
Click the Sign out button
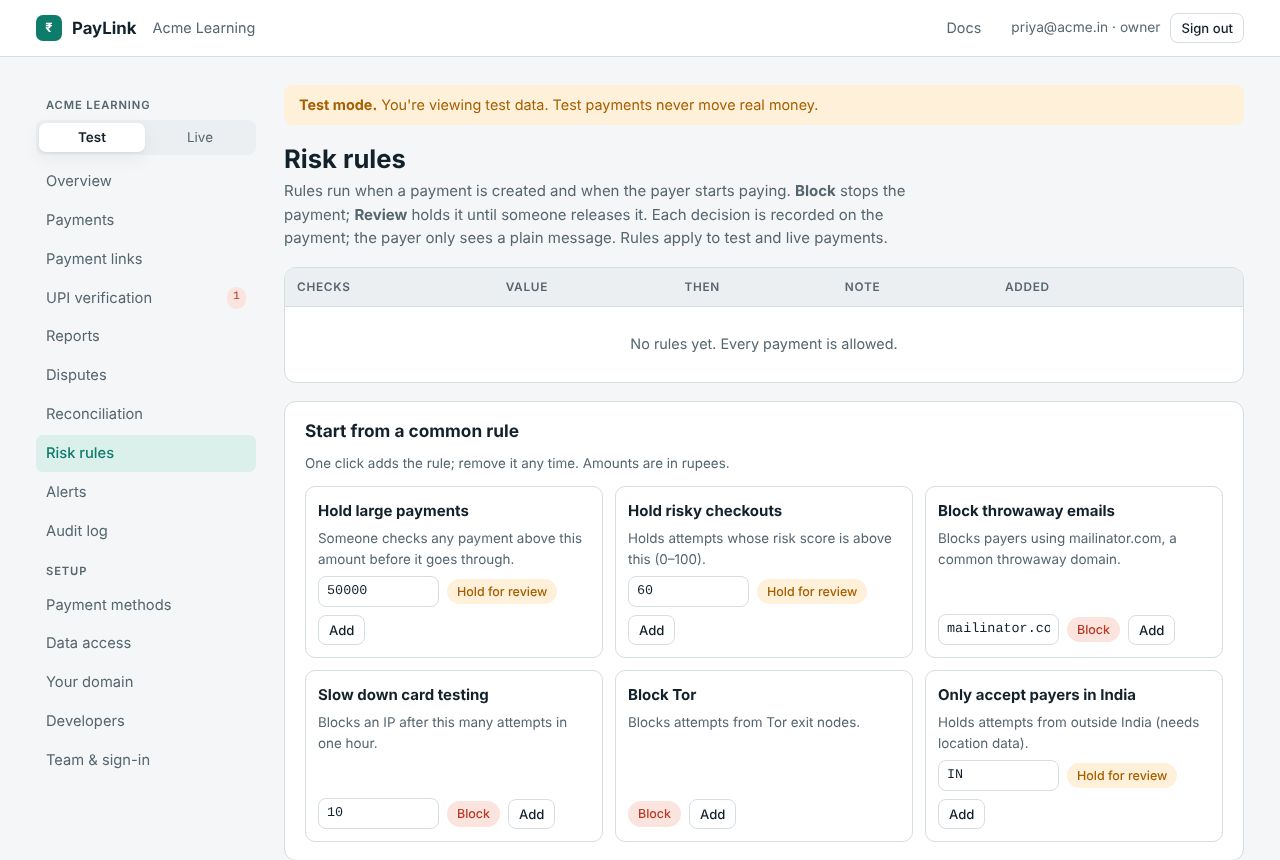tap(1207, 28)
